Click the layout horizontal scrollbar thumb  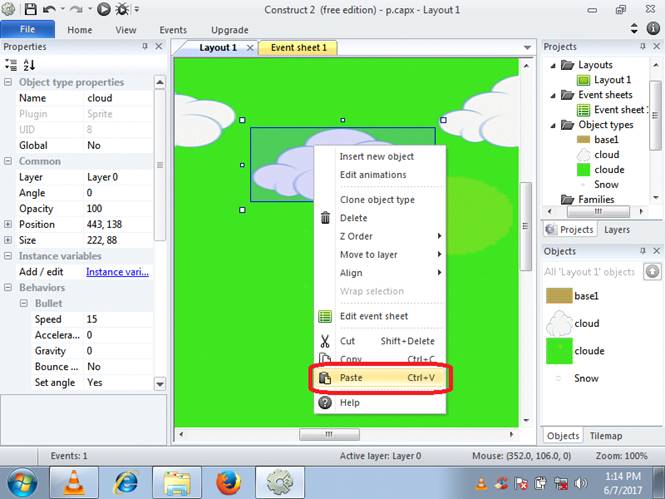click(329, 434)
